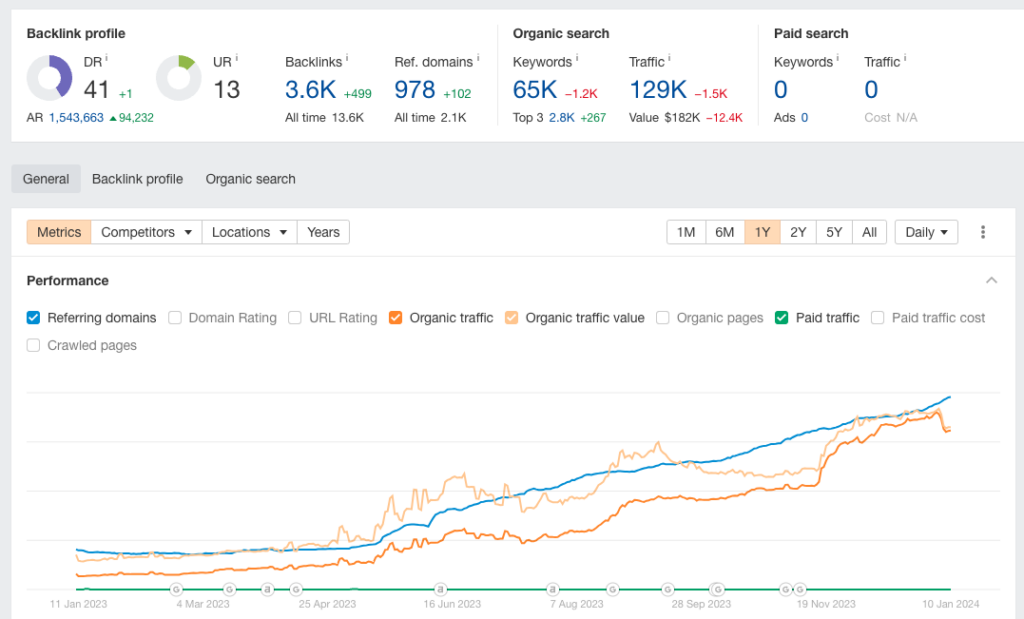Click the info icon beside UR

point(237,60)
